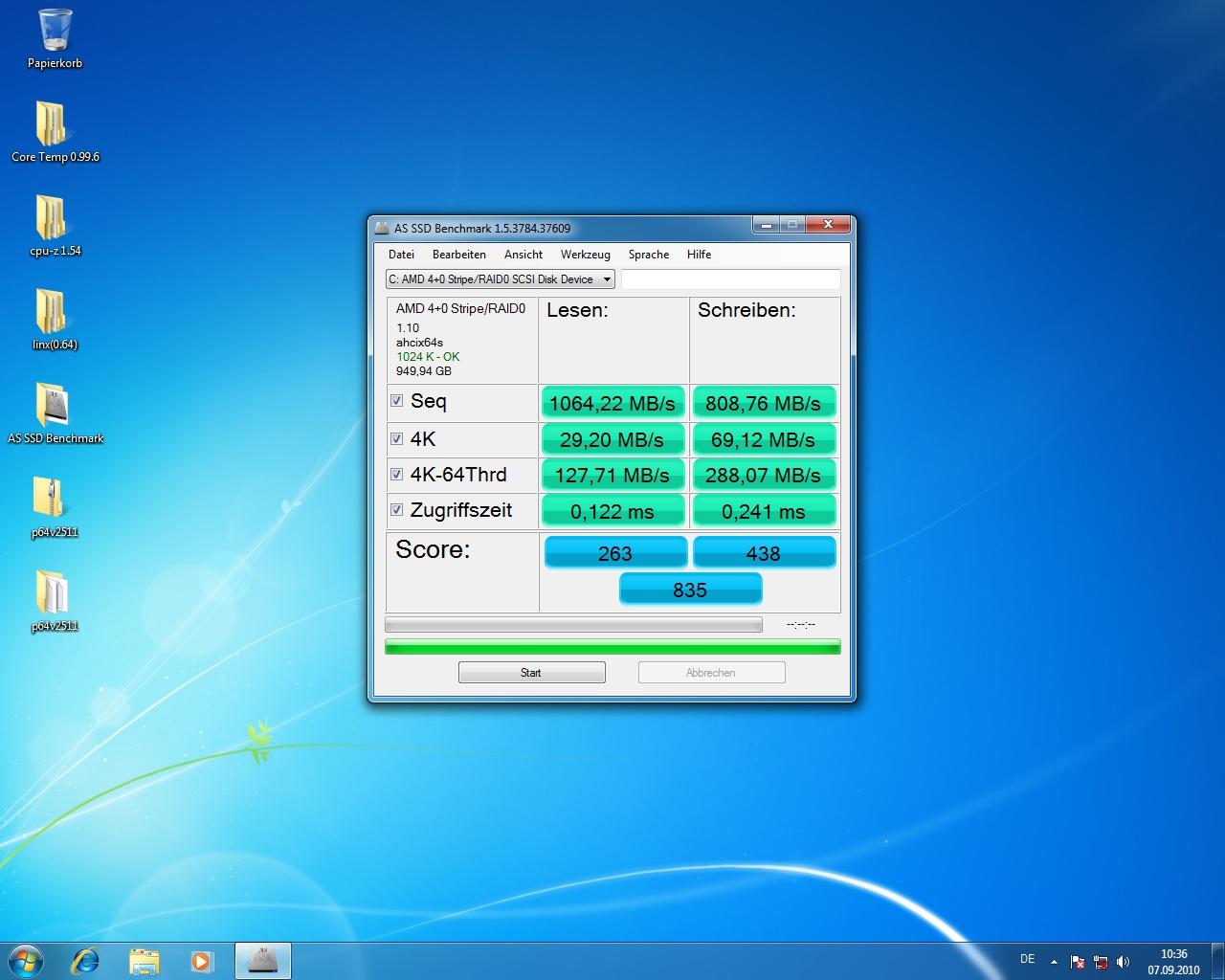Image resolution: width=1225 pixels, height=980 pixels.
Task: Open the Action Center flag tray icon
Action: (1078, 962)
